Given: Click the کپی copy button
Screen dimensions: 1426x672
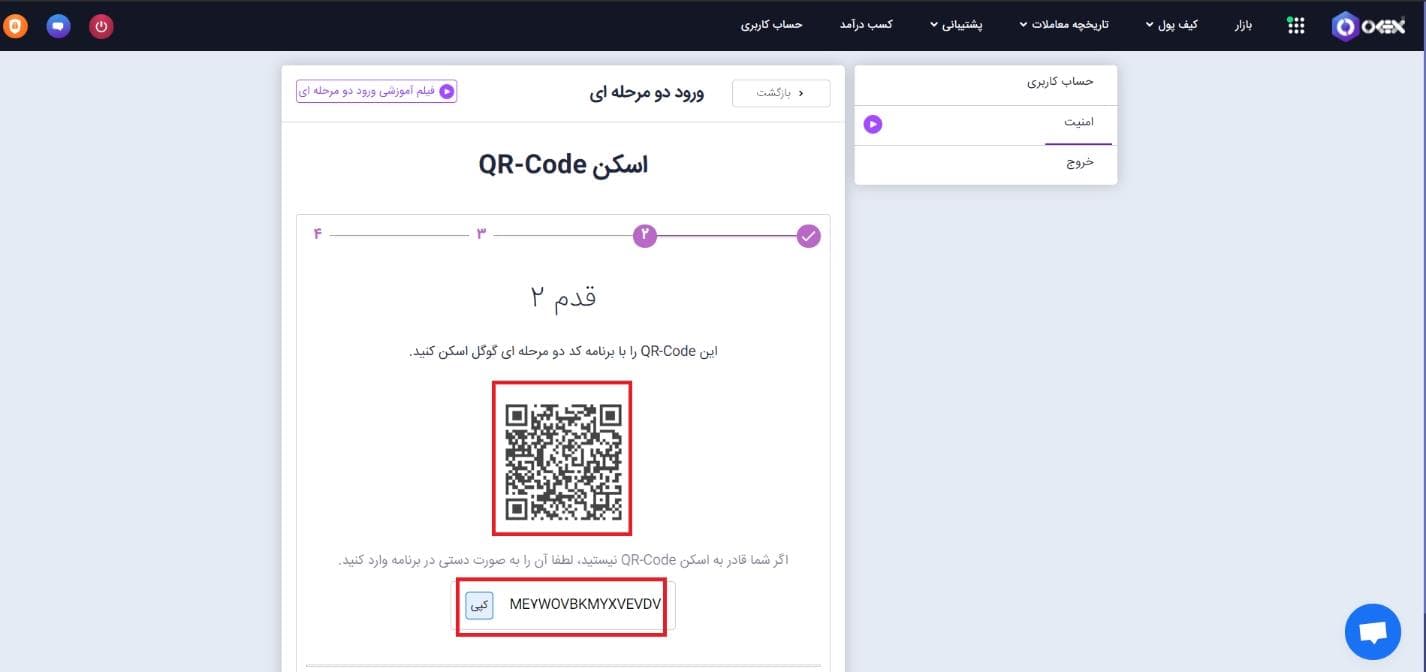Looking at the screenshot, I should click(x=479, y=605).
